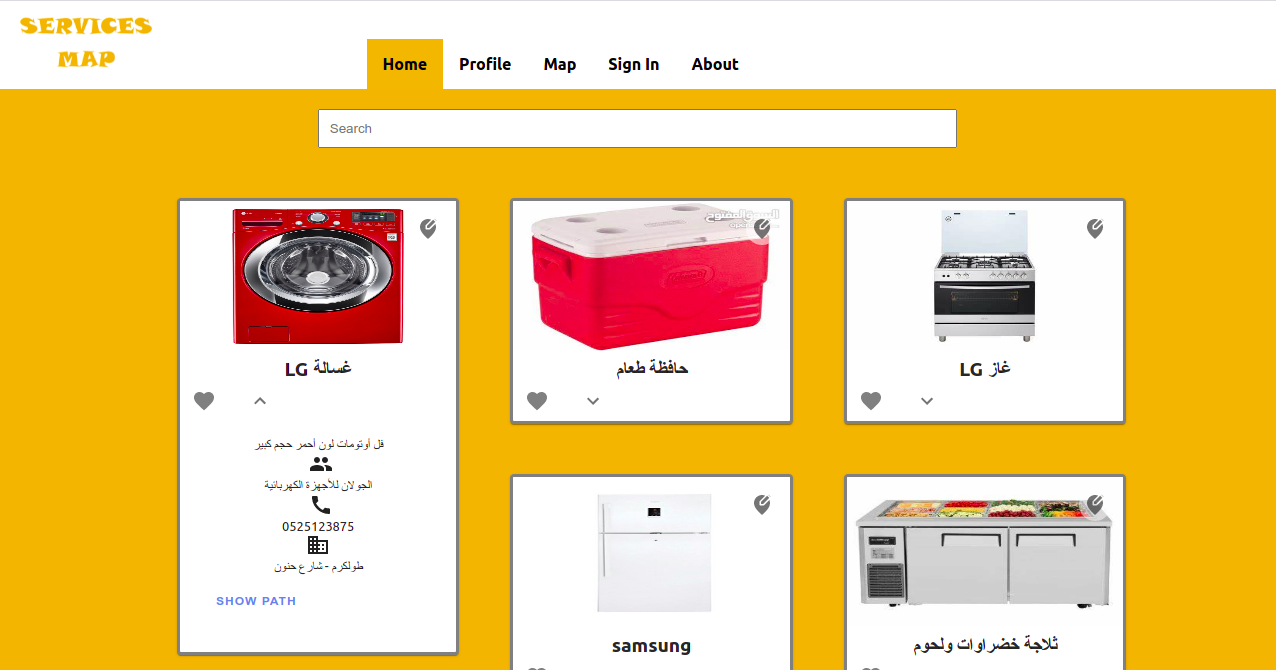
Task: Click the location pin on samsung fridge card
Action: pos(762,504)
